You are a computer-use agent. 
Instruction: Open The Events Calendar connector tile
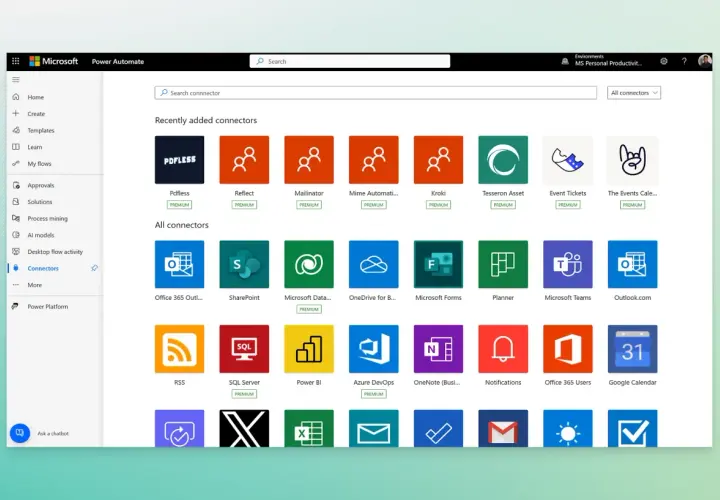[x=633, y=160]
